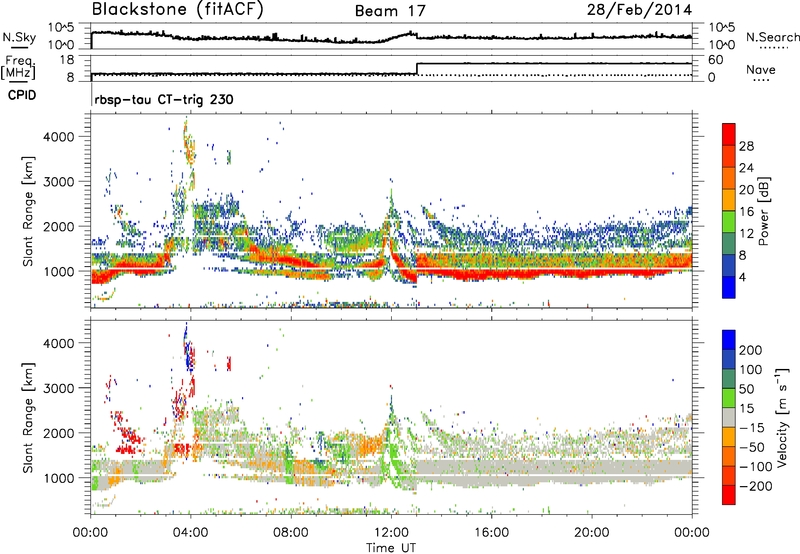The height and width of the screenshot is (554, 800).
Task: Click the "08:00" time tick label
Action: click(291, 533)
